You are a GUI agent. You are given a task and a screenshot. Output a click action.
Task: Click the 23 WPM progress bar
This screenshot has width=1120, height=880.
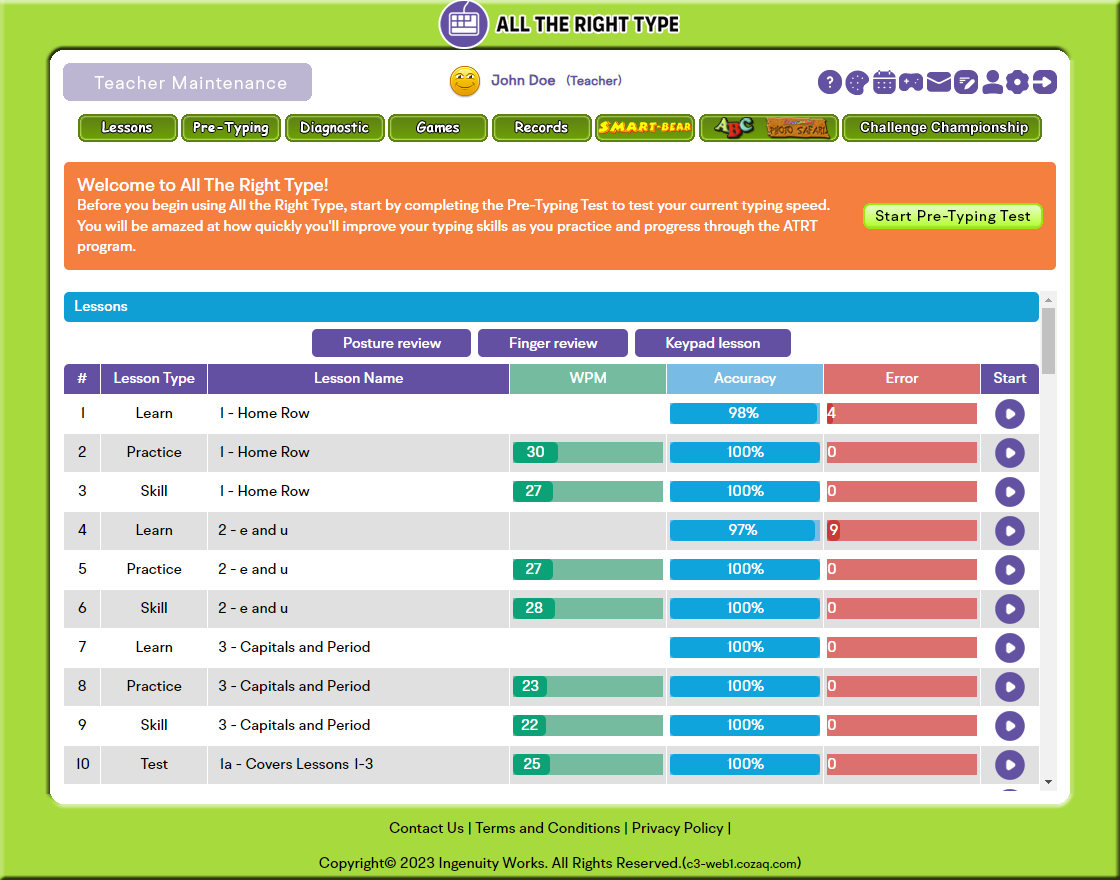pyautogui.click(x=588, y=686)
